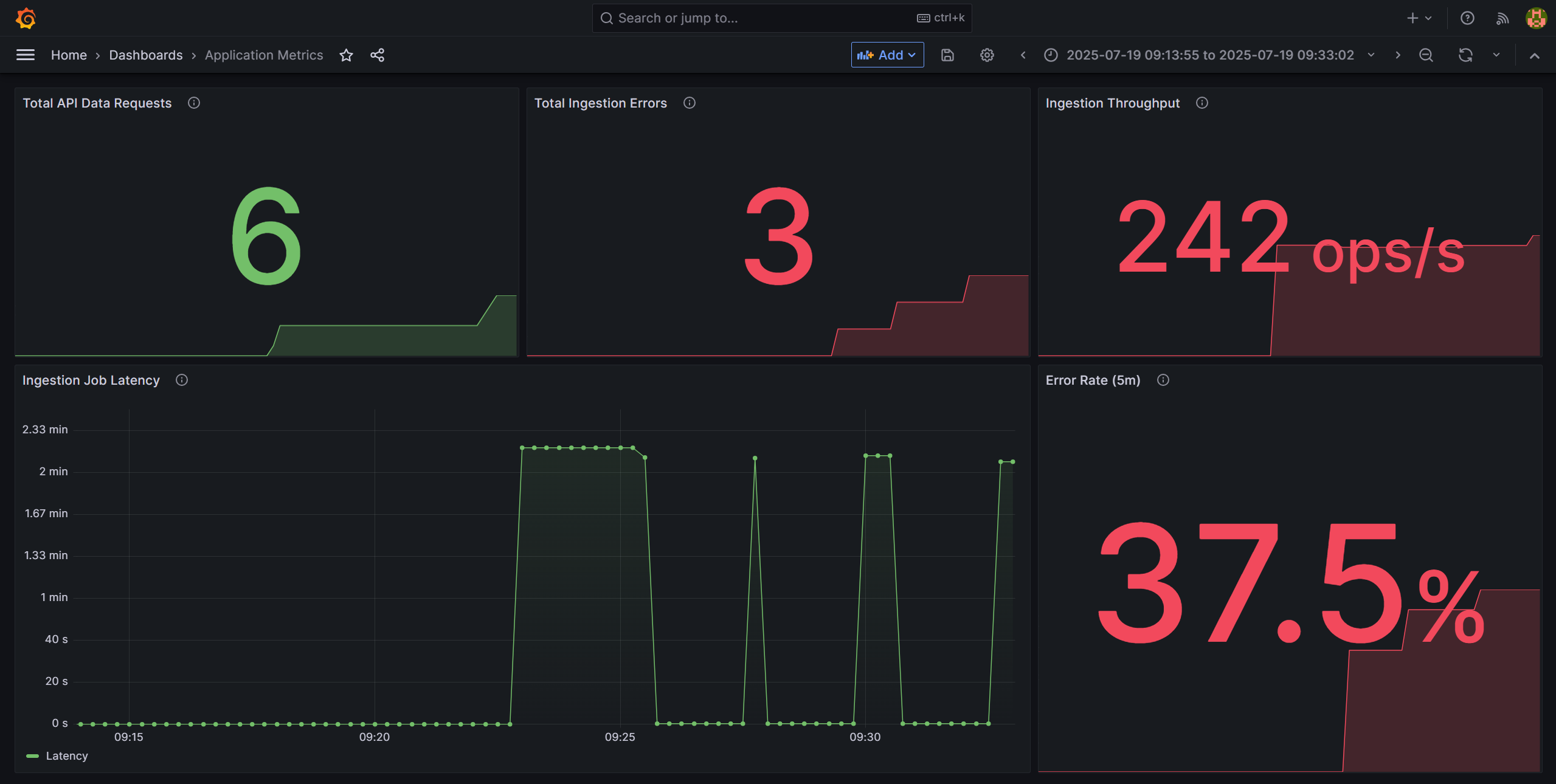
Task: Click the Grafana logo icon
Action: pyautogui.click(x=26, y=18)
